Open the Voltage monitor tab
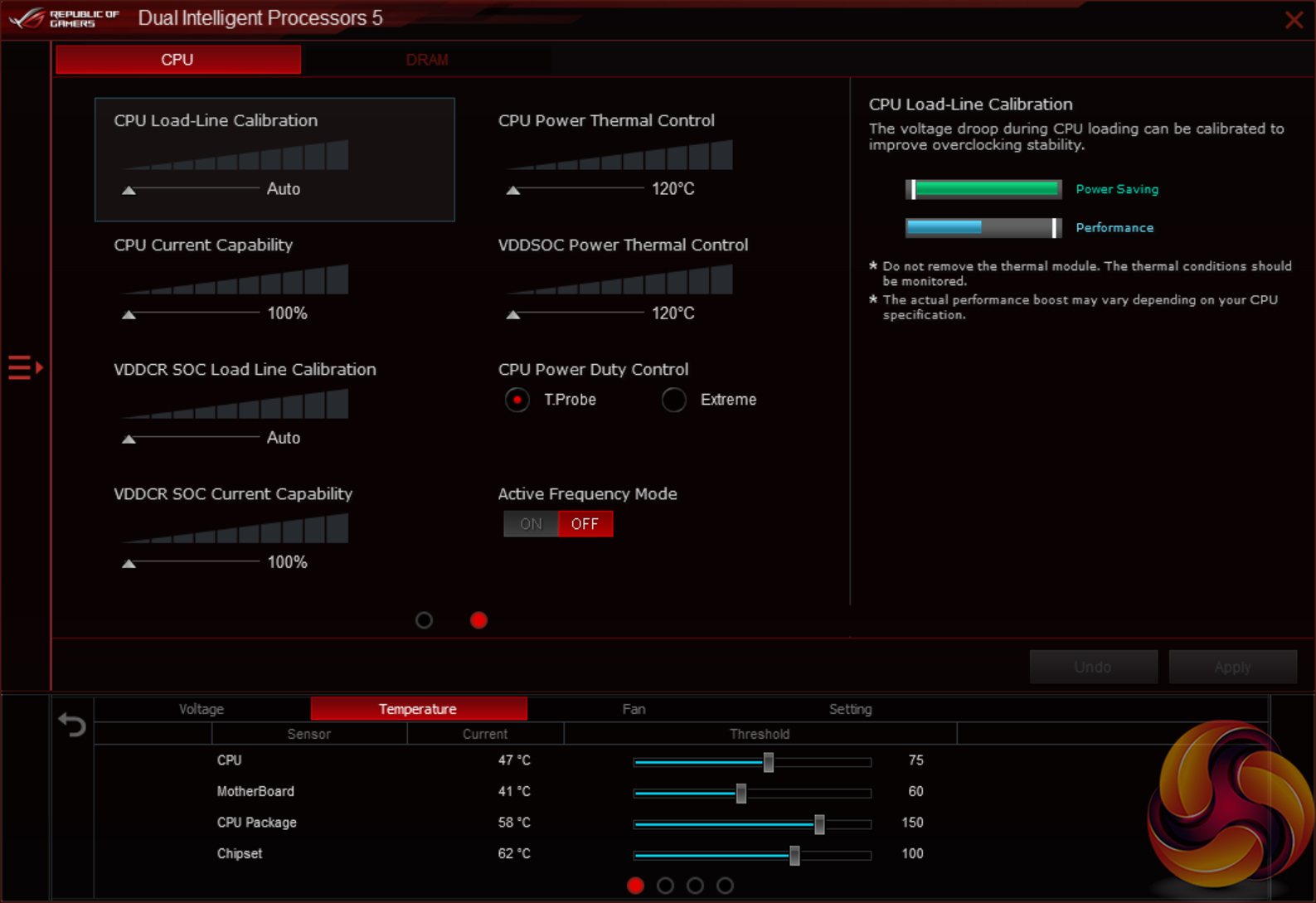The height and width of the screenshot is (903, 1316). tap(202, 709)
